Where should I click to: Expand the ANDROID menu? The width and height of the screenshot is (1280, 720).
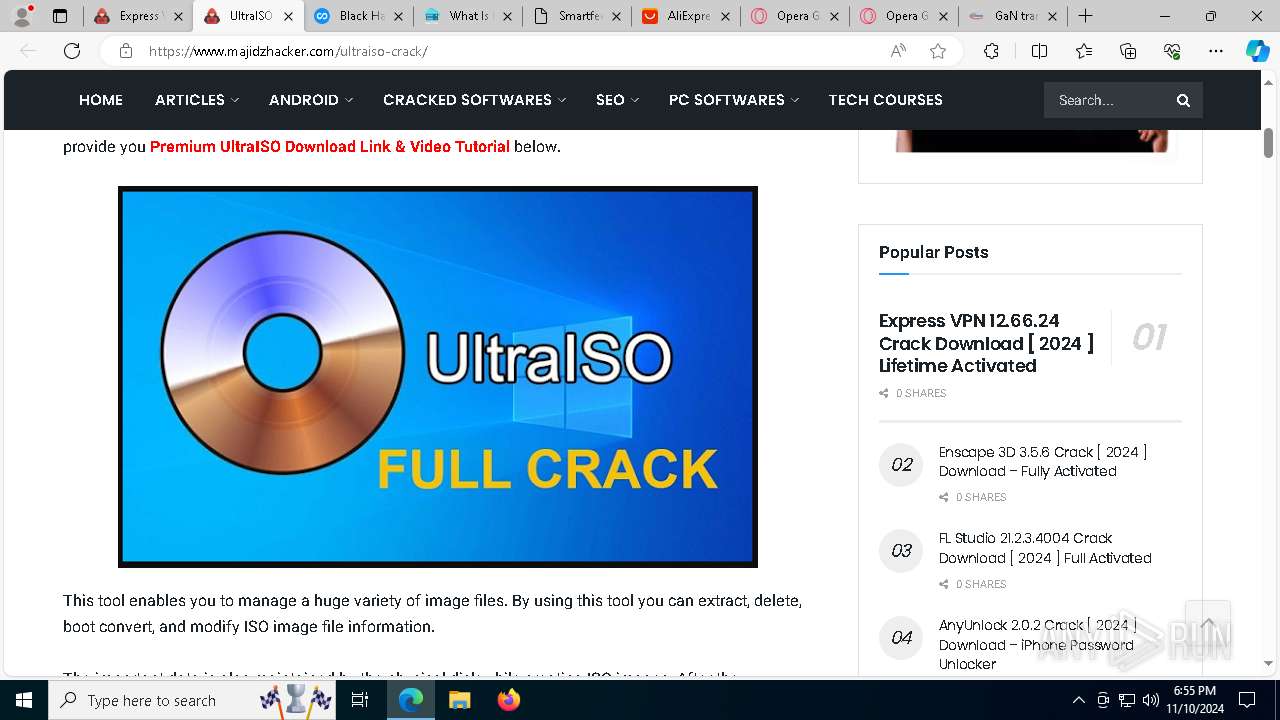(x=311, y=100)
